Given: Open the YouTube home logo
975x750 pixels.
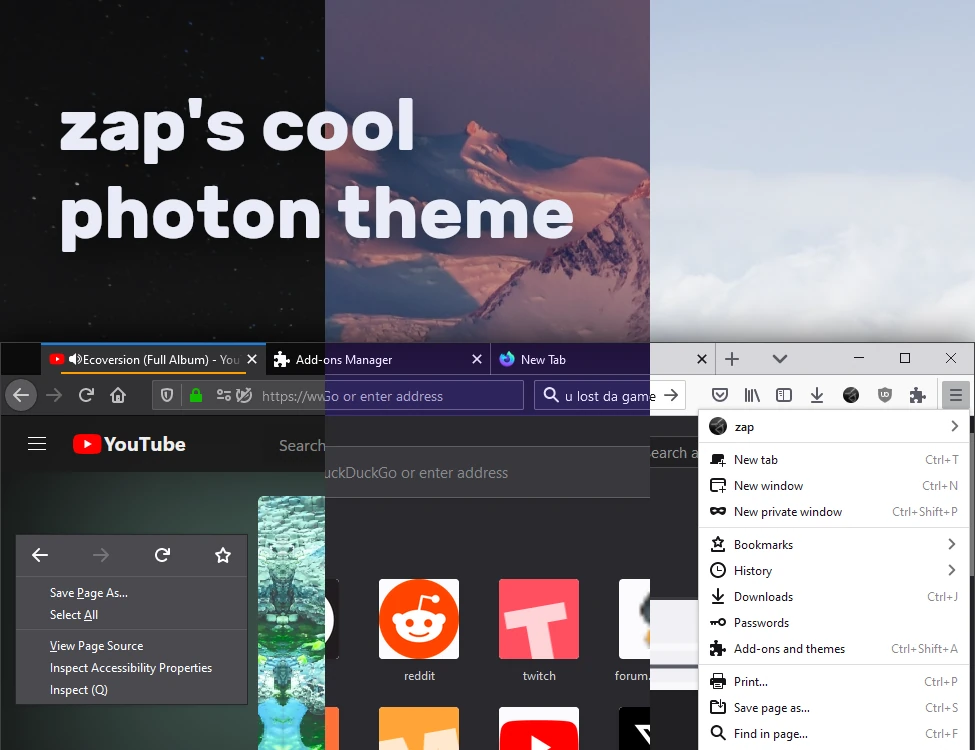Looking at the screenshot, I should 128,444.
